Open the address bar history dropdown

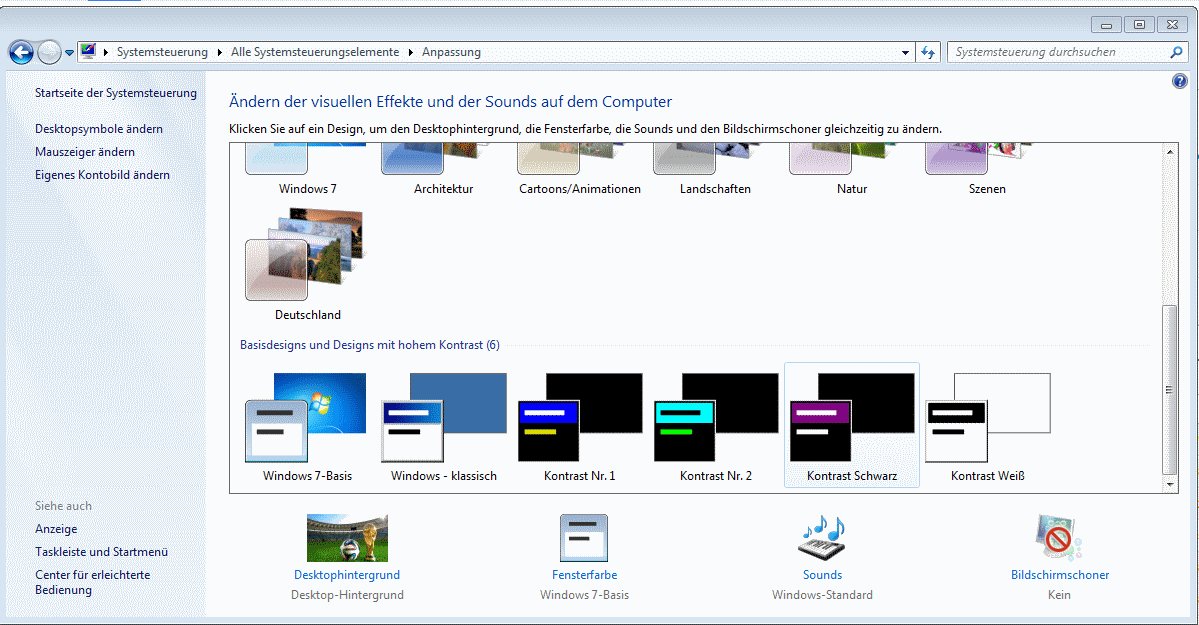point(905,52)
